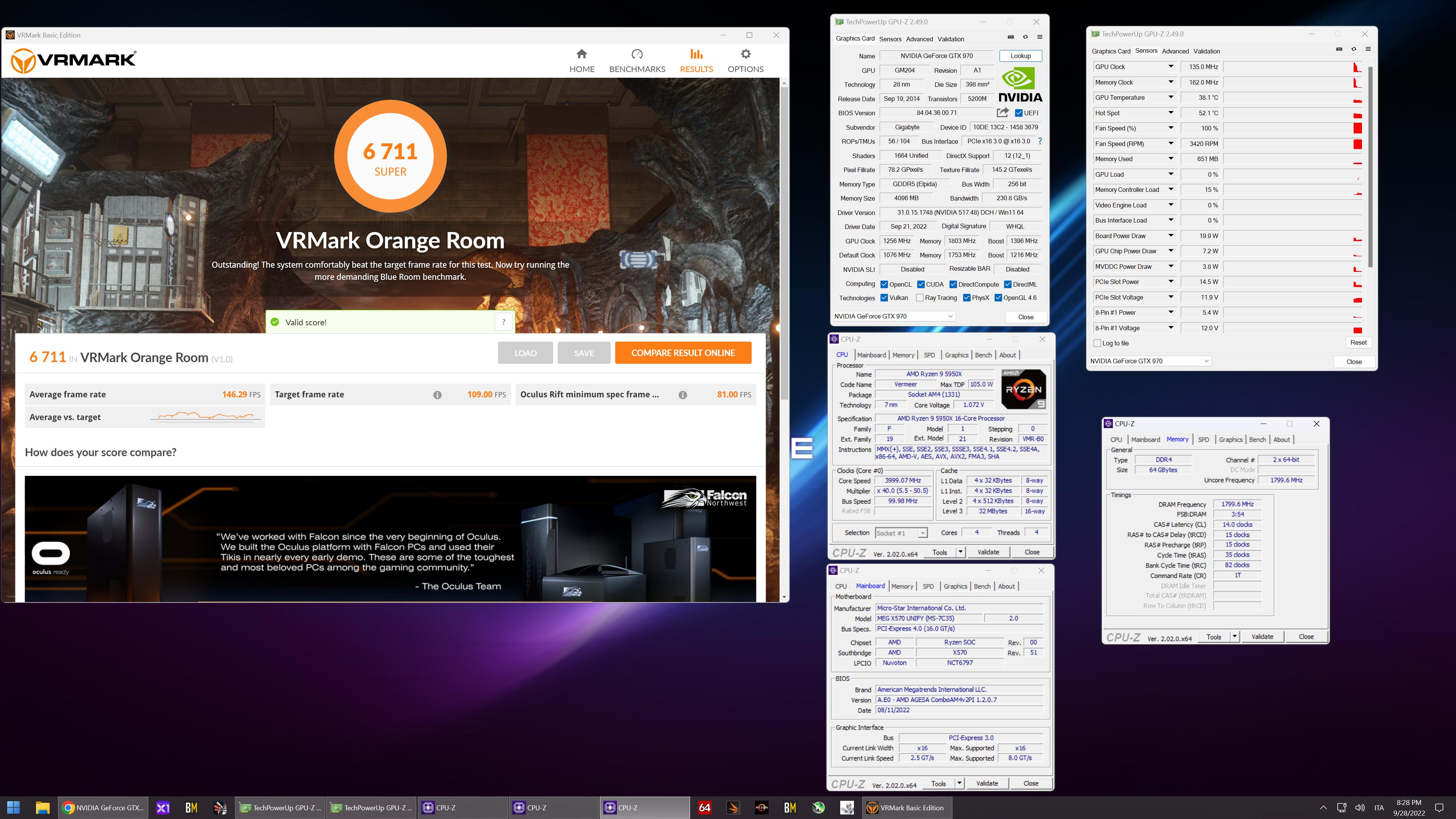Click the VRMark logo
Screen dimensions: 1456x819
(74, 61)
